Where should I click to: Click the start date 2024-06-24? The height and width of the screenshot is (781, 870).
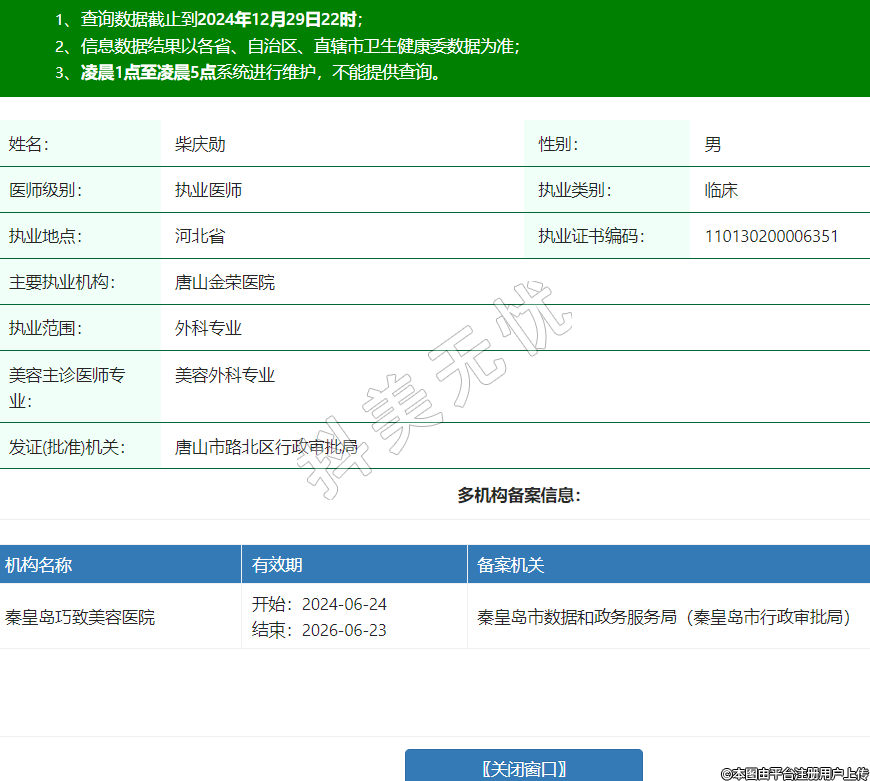coord(344,604)
